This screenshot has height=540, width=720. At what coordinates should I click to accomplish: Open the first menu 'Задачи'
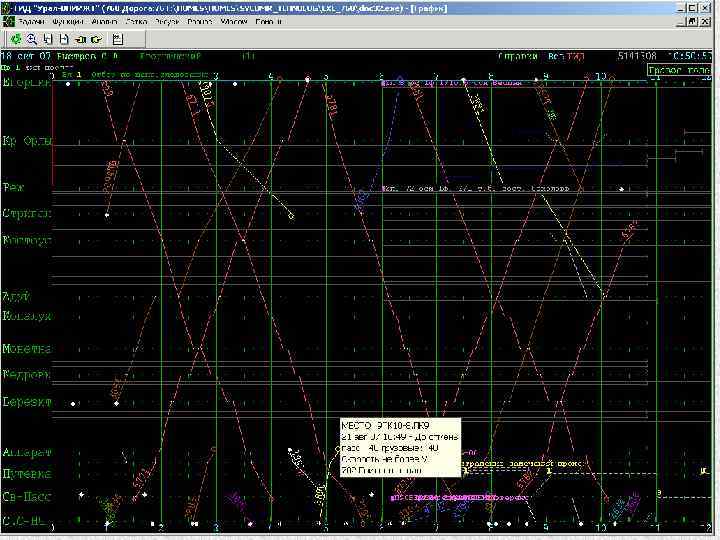point(32,22)
